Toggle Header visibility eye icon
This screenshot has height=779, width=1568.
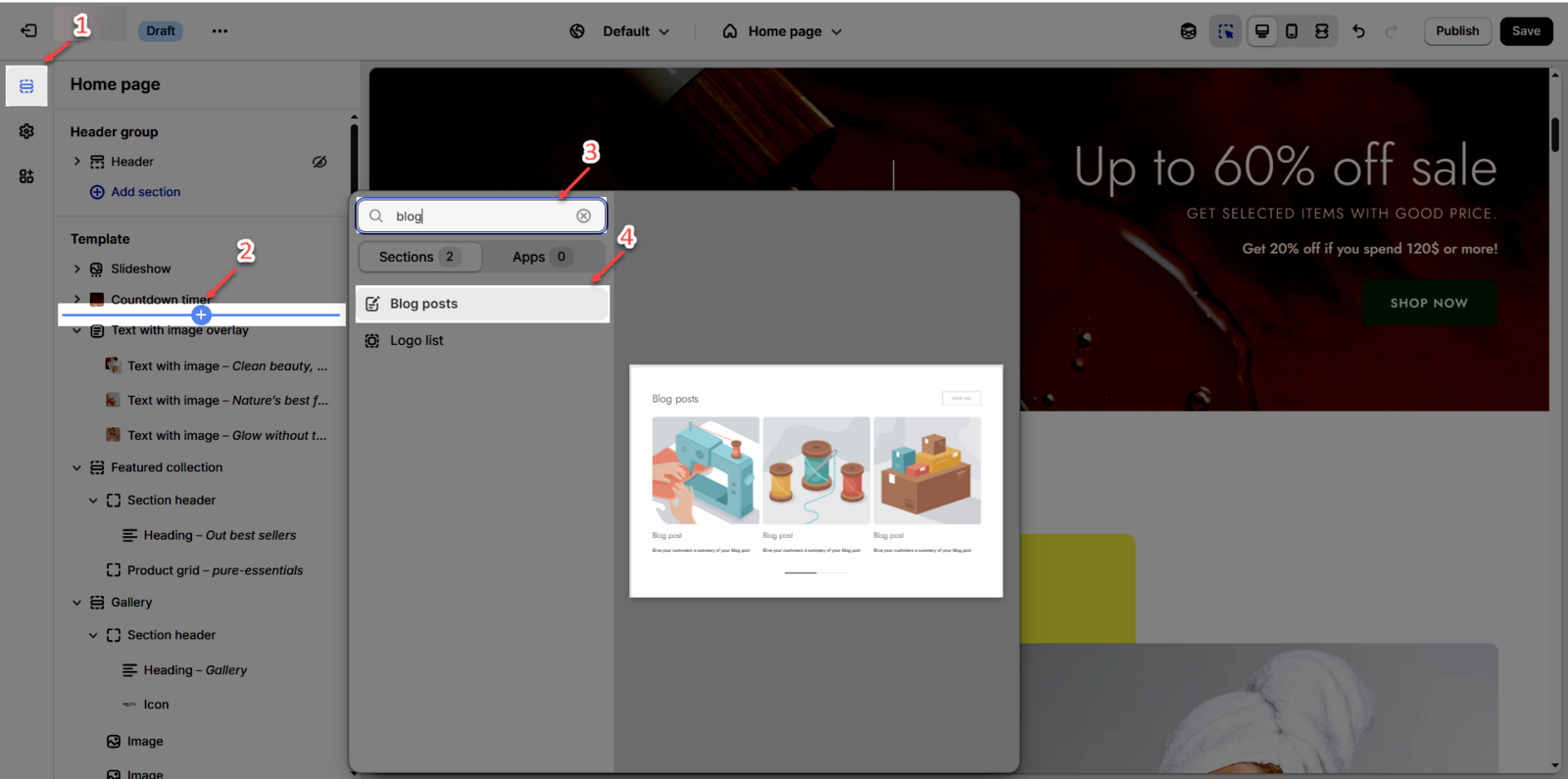pos(319,162)
